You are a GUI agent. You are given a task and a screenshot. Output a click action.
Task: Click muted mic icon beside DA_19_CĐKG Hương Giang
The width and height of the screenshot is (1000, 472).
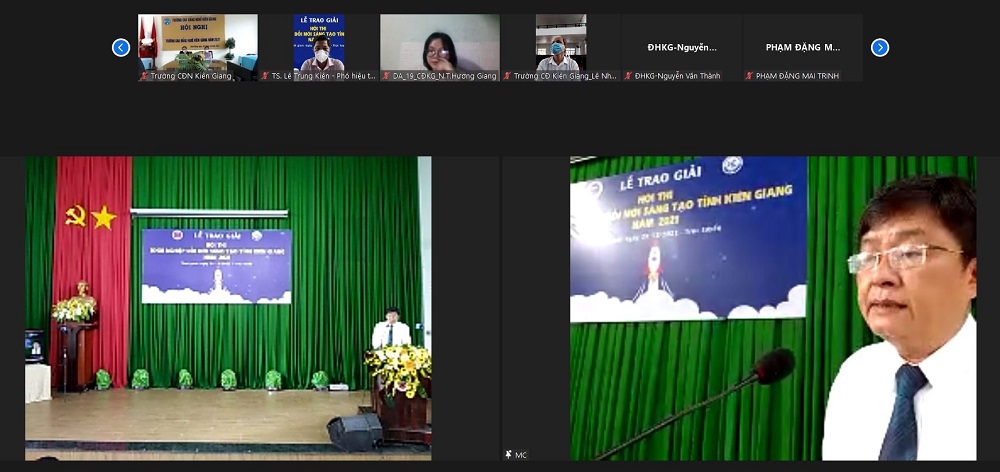pyautogui.click(x=386, y=76)
